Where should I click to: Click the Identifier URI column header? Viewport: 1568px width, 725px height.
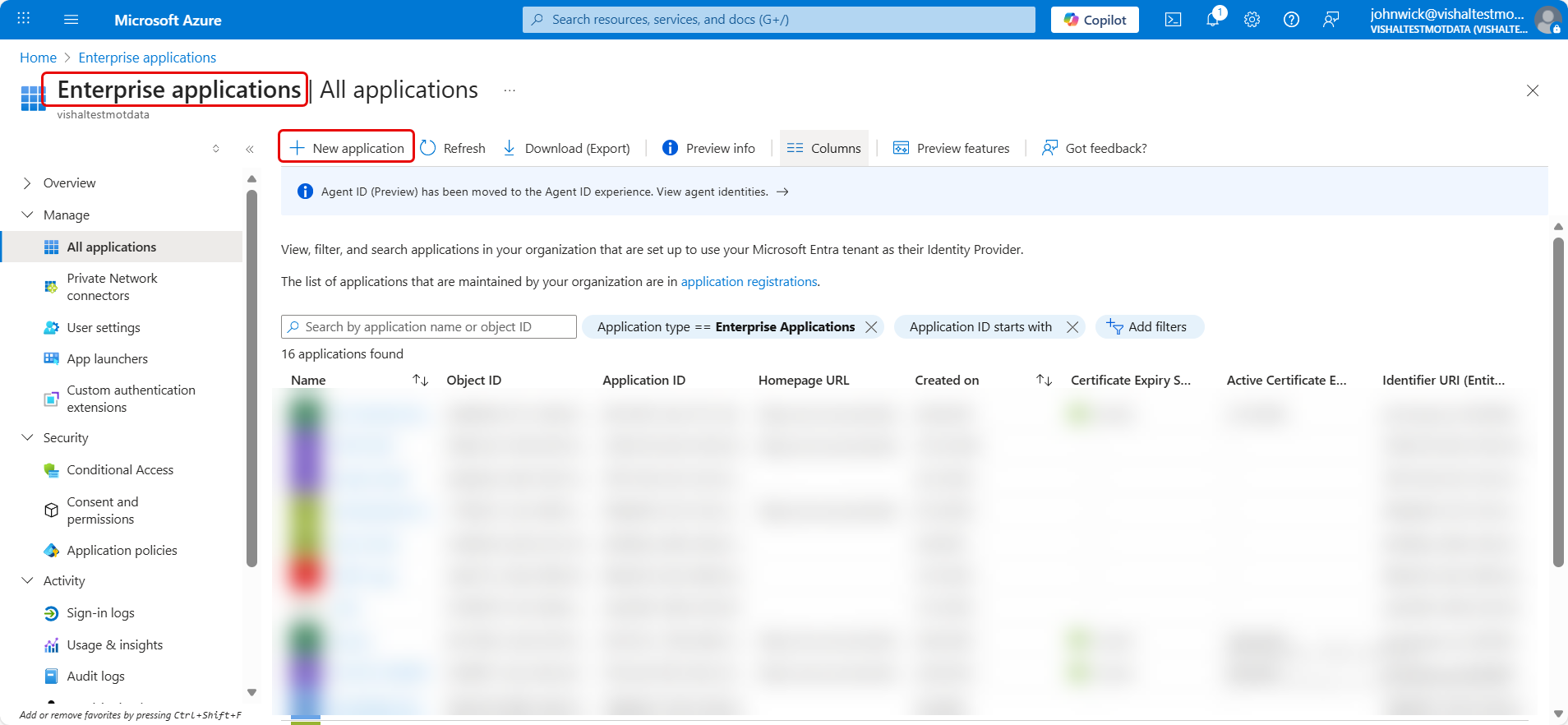tap(1443, 380)
